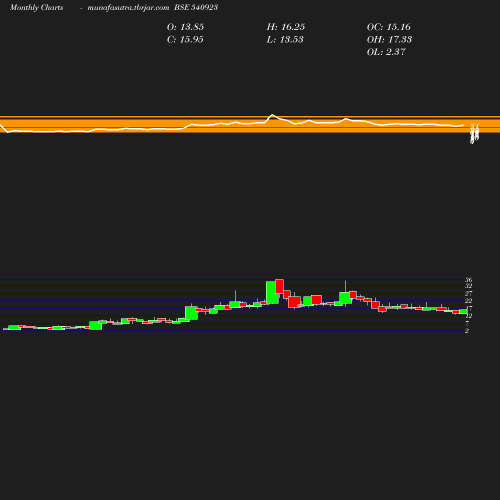This screenshot has width=500, height=500.
Task: Click the price axis label 32
Action: click(x=469, y=286)
